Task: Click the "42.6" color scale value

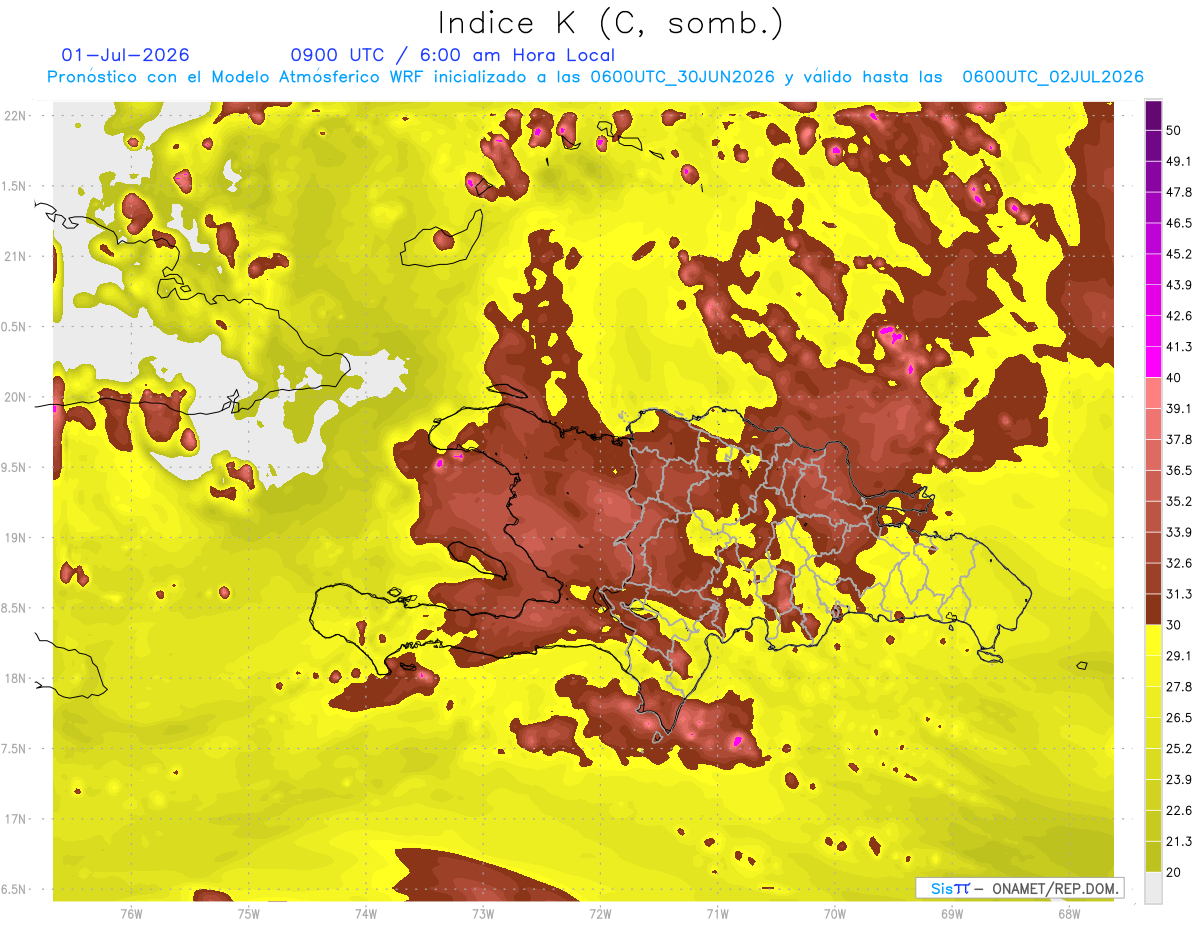Action: coord(1179,316)
